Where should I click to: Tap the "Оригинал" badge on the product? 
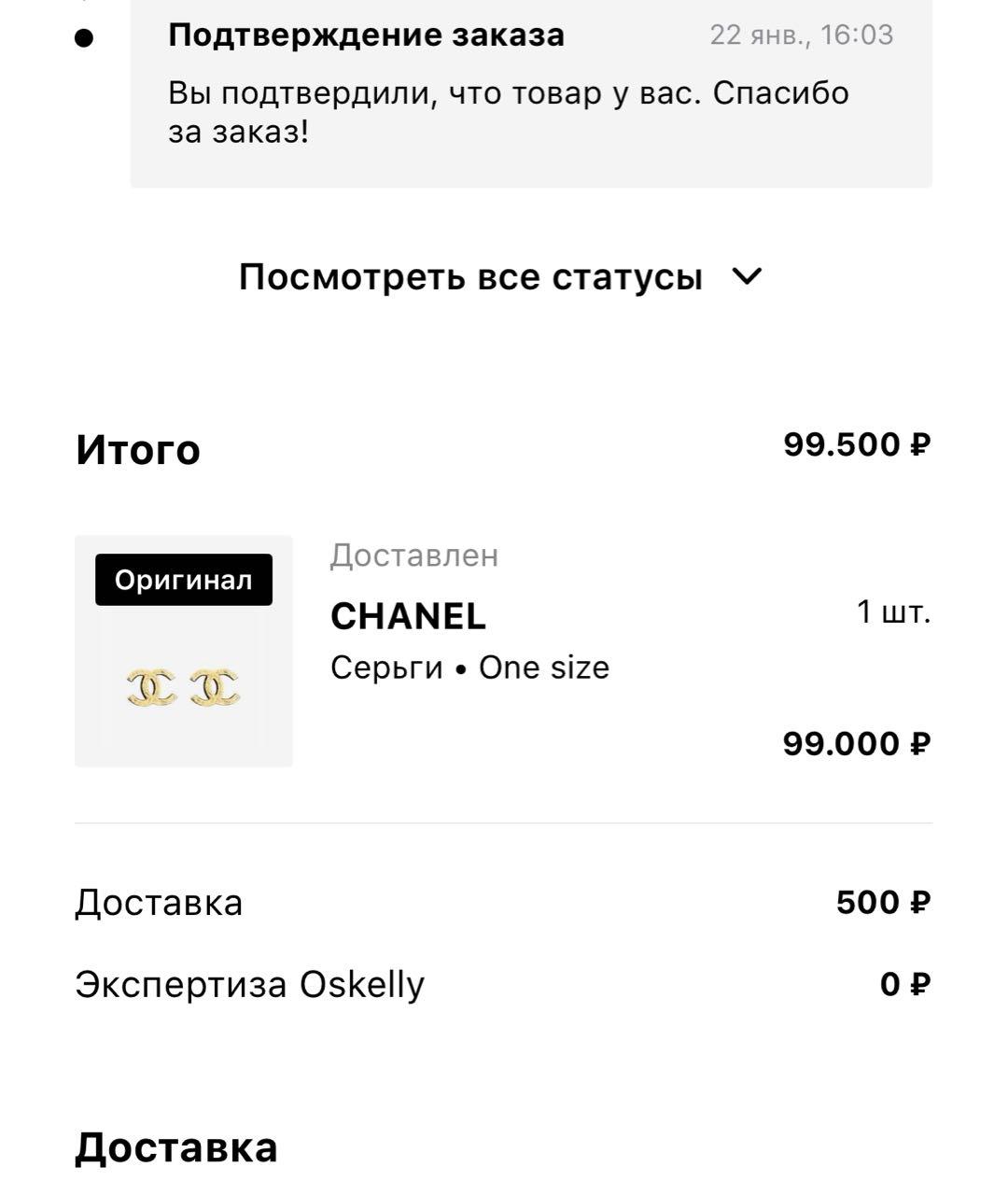(184, 580)
